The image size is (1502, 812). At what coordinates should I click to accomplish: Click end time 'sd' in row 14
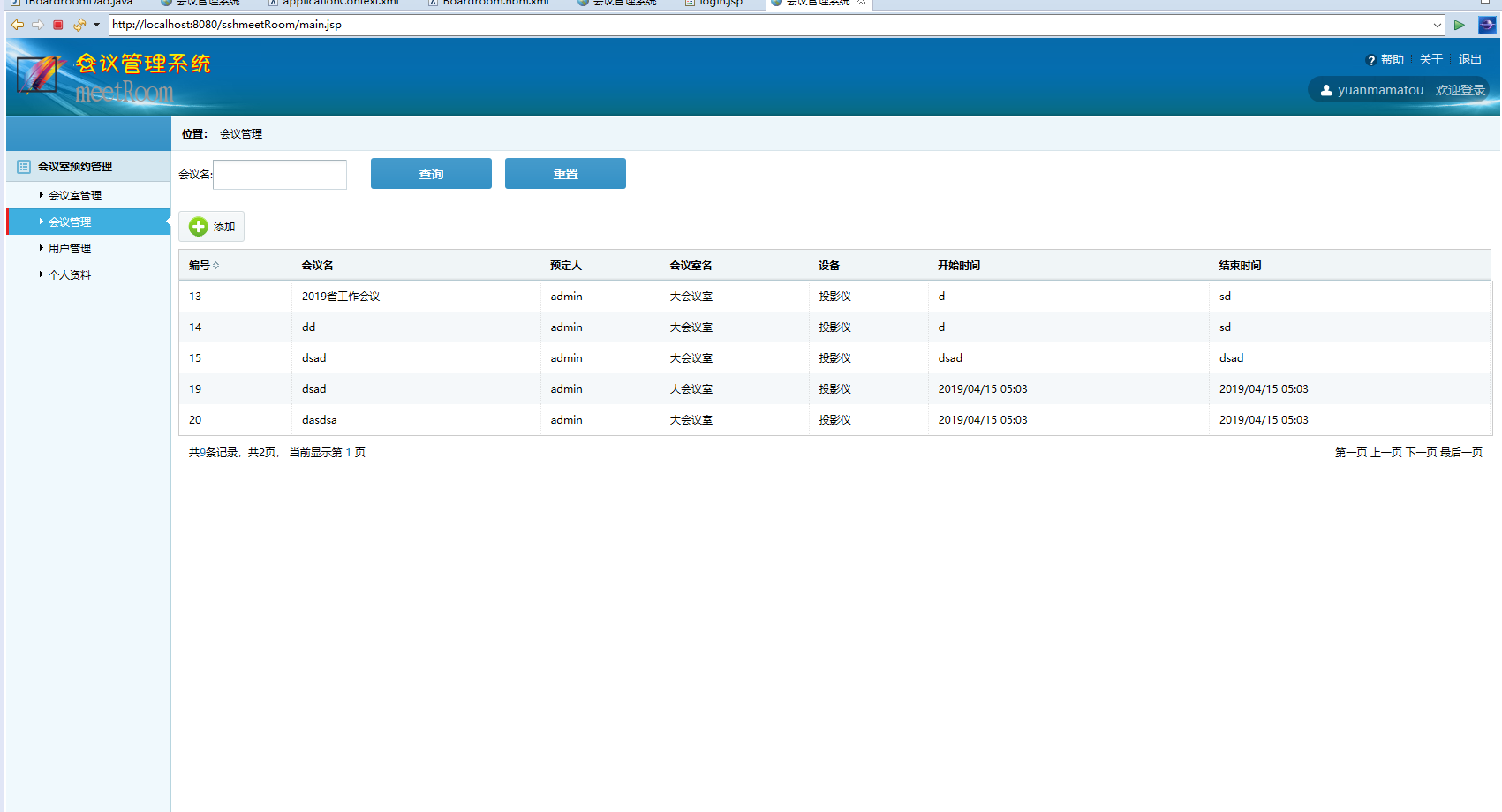tap(1225, 327)
